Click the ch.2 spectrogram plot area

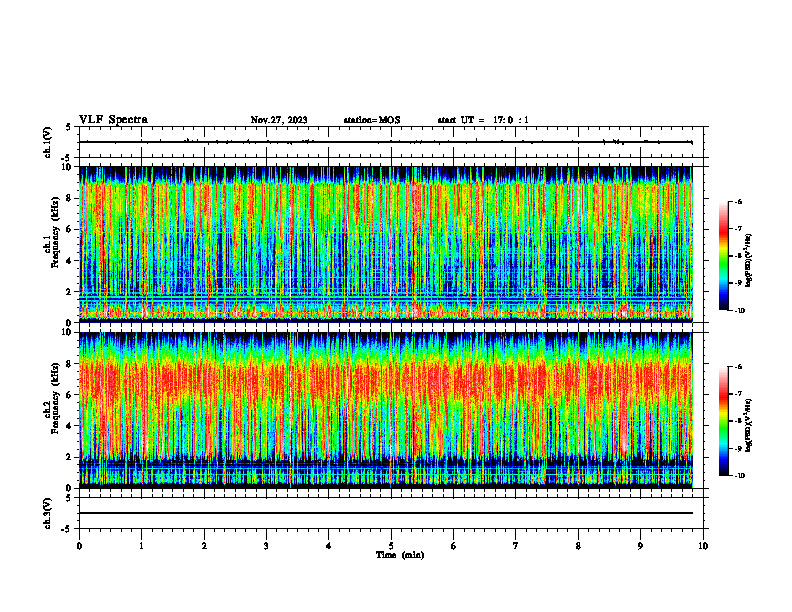(386, 410)
